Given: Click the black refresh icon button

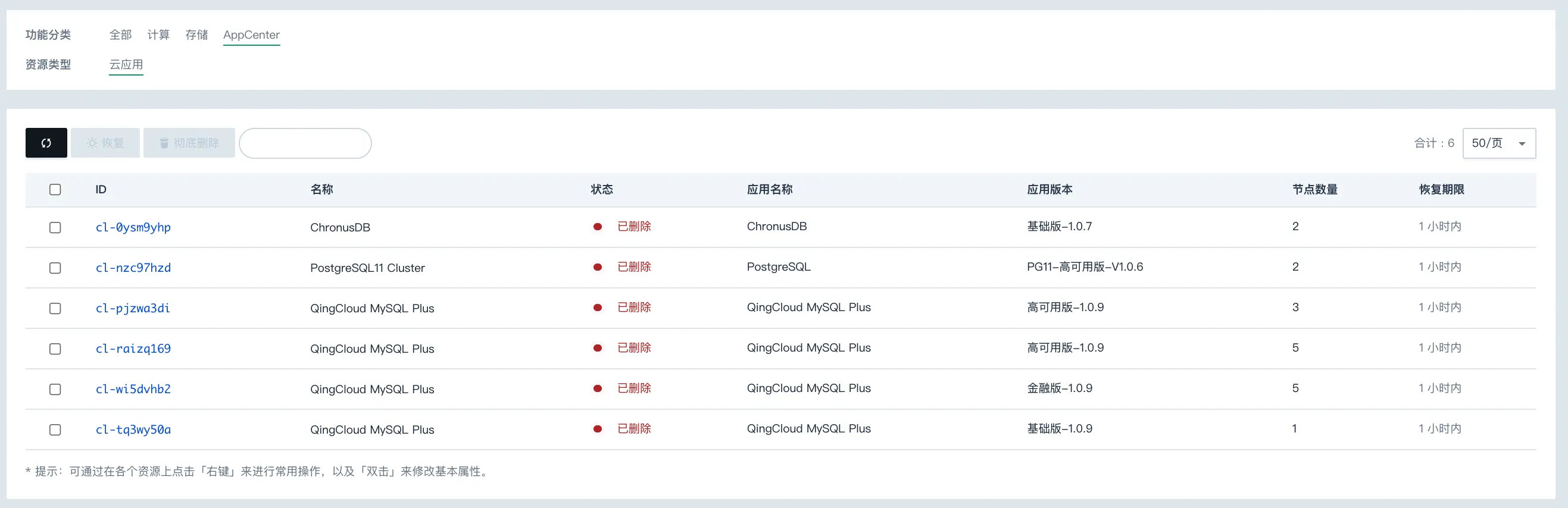Looking at the screenshot, I should 46,143.
